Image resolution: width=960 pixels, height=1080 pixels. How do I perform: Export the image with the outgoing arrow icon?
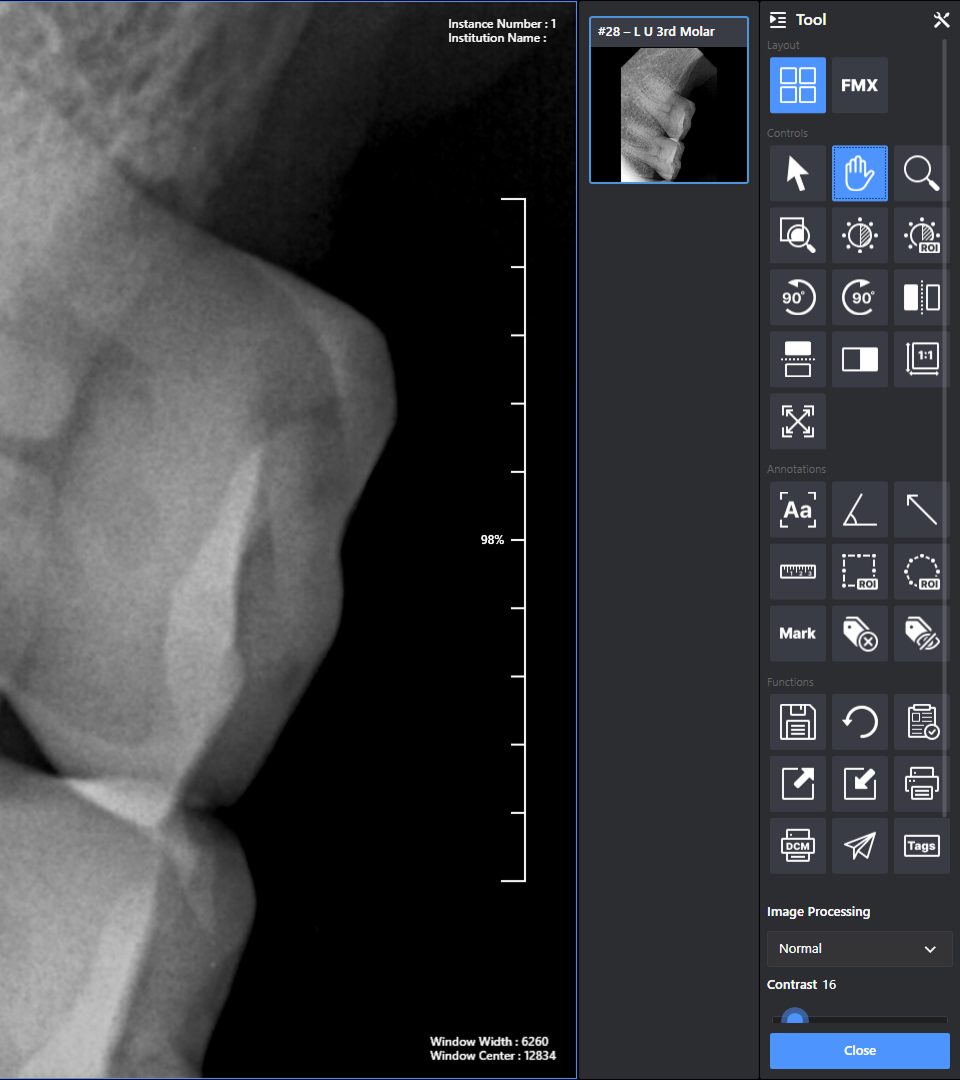797,784
